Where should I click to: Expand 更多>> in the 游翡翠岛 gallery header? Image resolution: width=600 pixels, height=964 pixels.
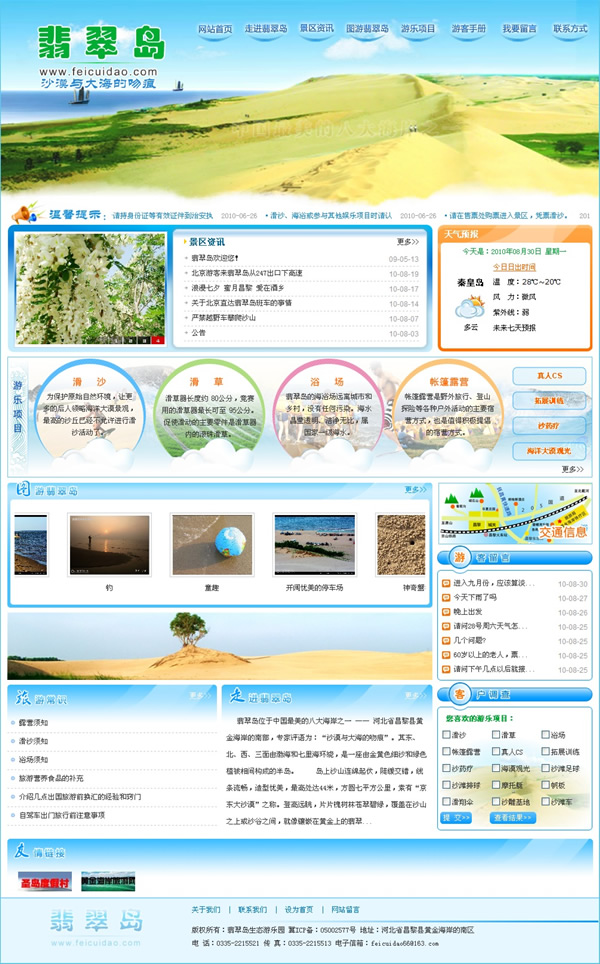[415, 490]
